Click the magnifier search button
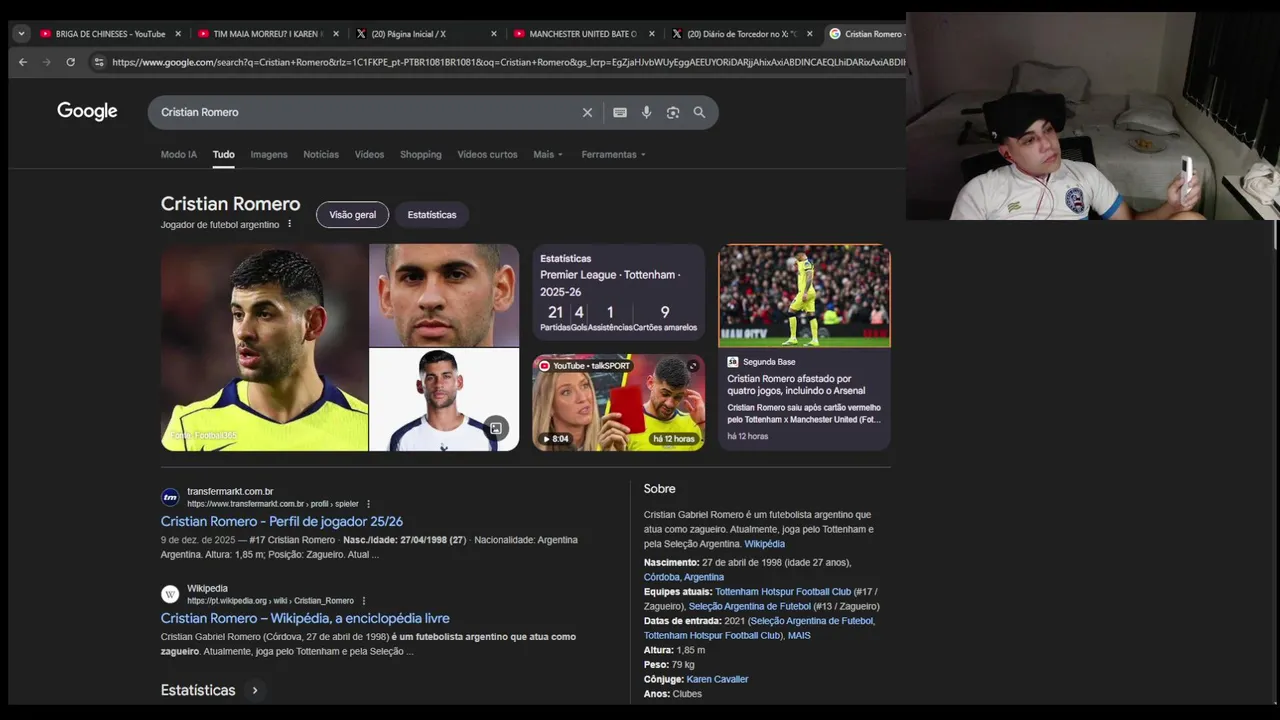Viewport: 1280px width, 720px height. 699,112
